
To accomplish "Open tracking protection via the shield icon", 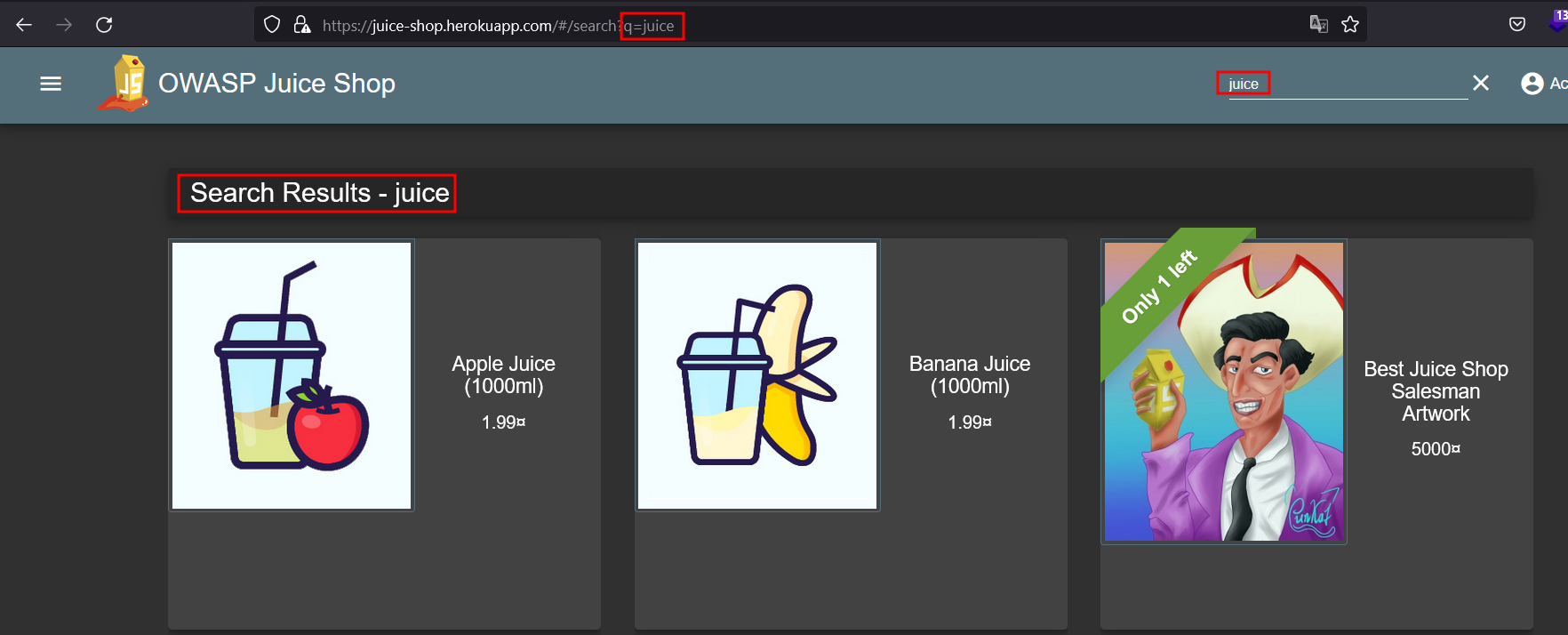I will [273, 25].
